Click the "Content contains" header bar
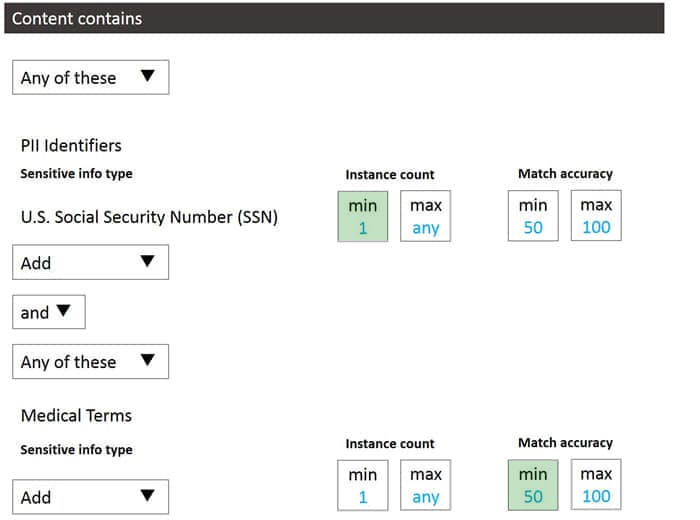This screenshot has width=700, height=520. (x=334, y=18)
